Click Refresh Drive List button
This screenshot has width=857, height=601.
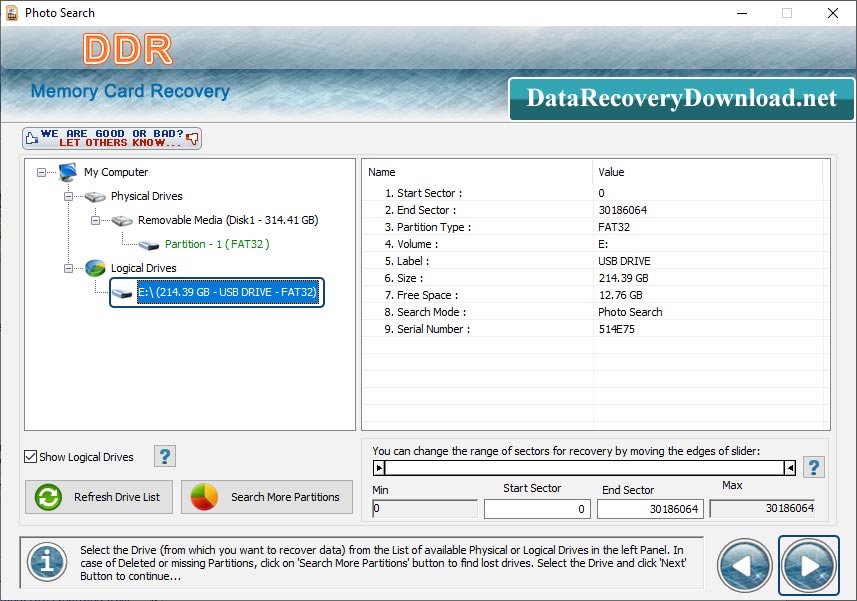pos(99,497)
